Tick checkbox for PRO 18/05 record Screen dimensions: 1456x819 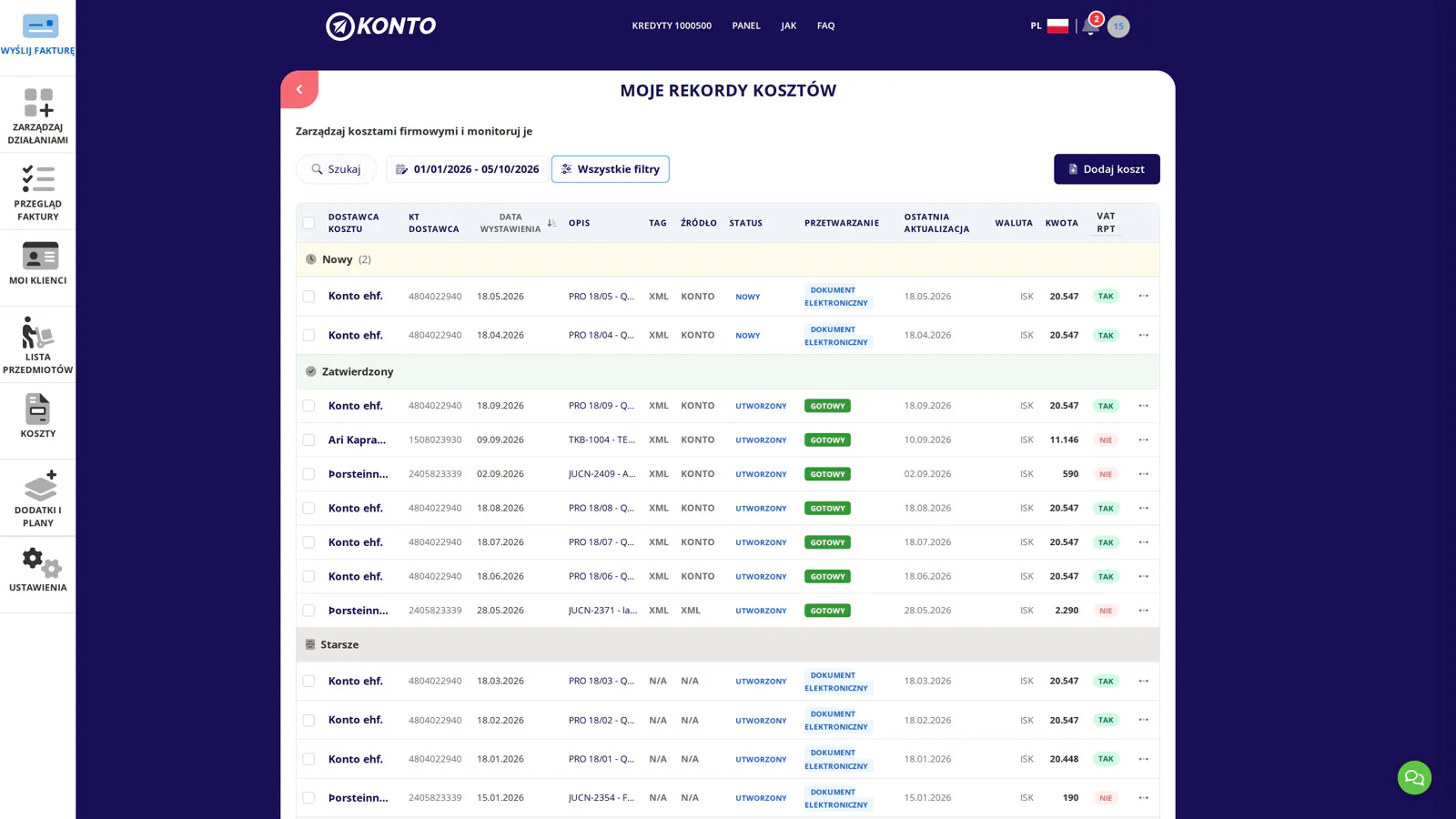click(308, 297)
